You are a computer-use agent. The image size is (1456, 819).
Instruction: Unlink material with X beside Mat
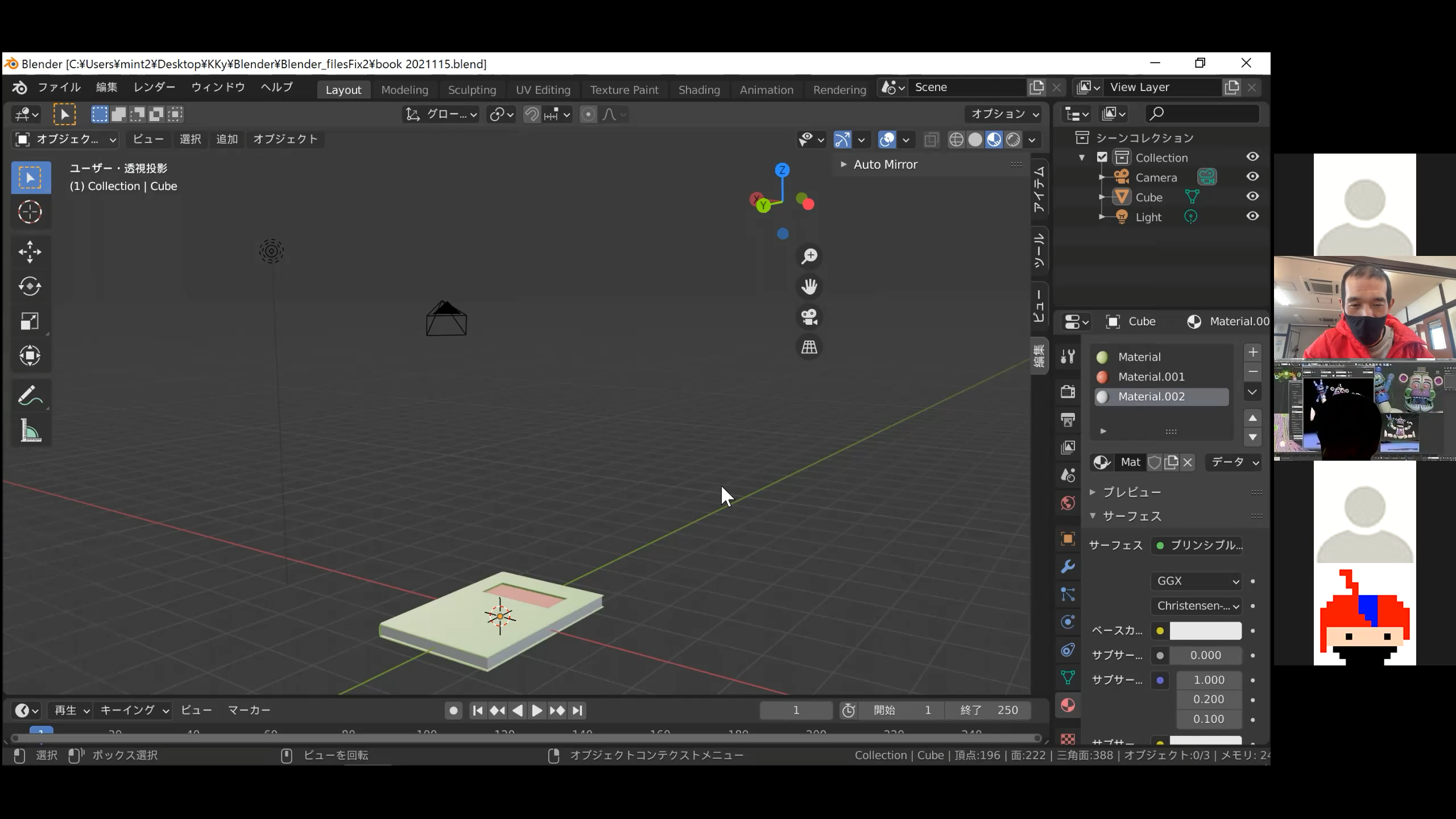pyautogui.click(x=1188, y=462)
